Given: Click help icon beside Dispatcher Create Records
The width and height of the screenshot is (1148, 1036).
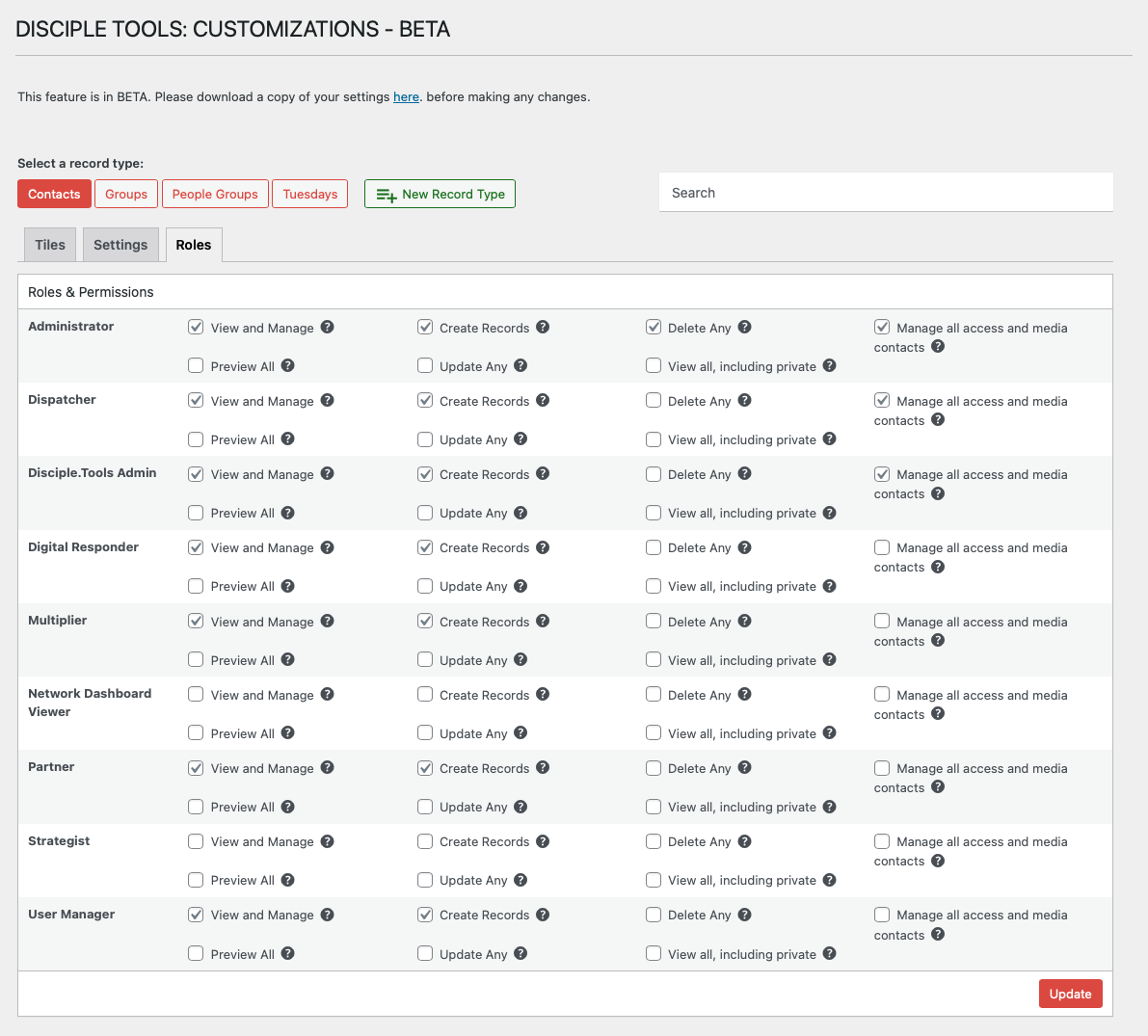Looking at the screenshot, I should tap(543, 401).
